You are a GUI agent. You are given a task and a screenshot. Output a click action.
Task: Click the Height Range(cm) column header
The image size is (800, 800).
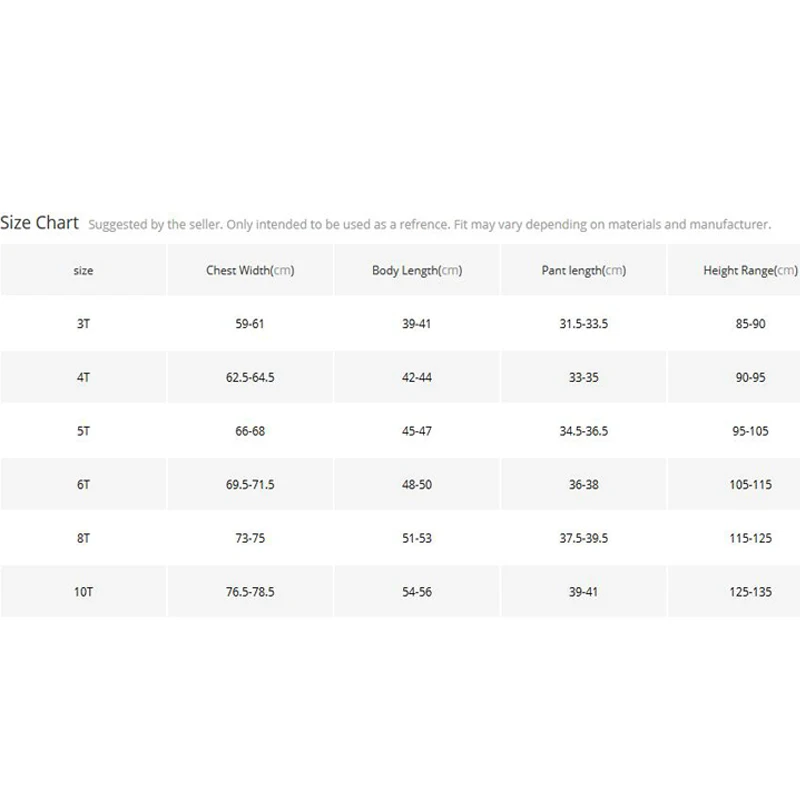[x=750, y=270]
